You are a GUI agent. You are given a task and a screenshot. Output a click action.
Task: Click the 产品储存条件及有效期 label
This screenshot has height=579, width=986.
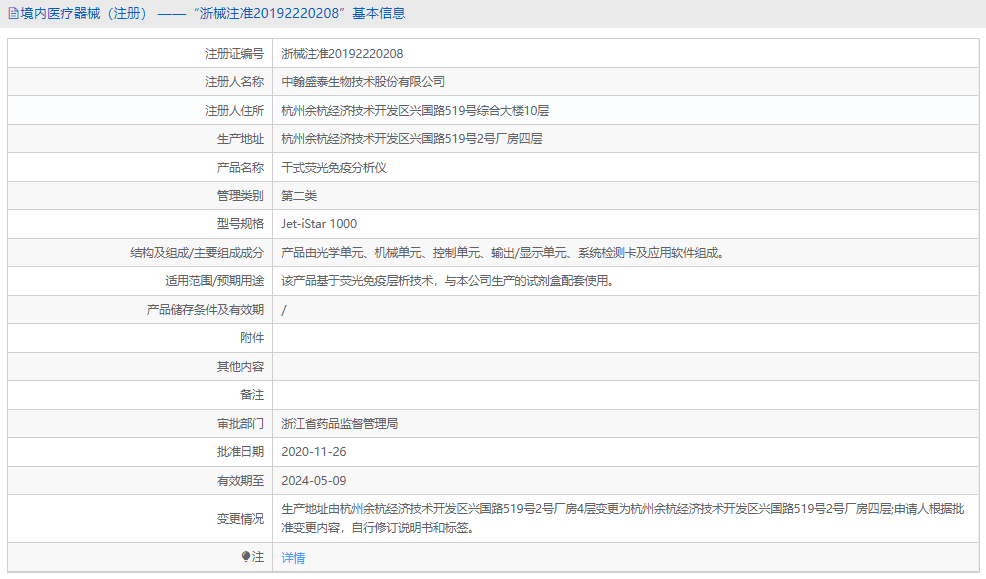[205, 309]
